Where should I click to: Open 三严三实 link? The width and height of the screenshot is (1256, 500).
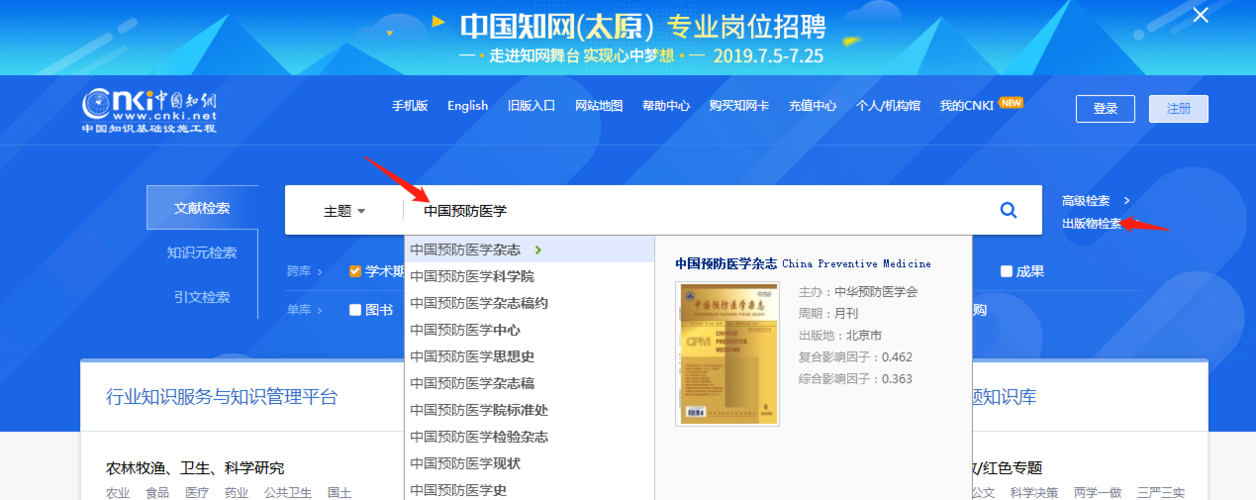tap(1161, 493)
